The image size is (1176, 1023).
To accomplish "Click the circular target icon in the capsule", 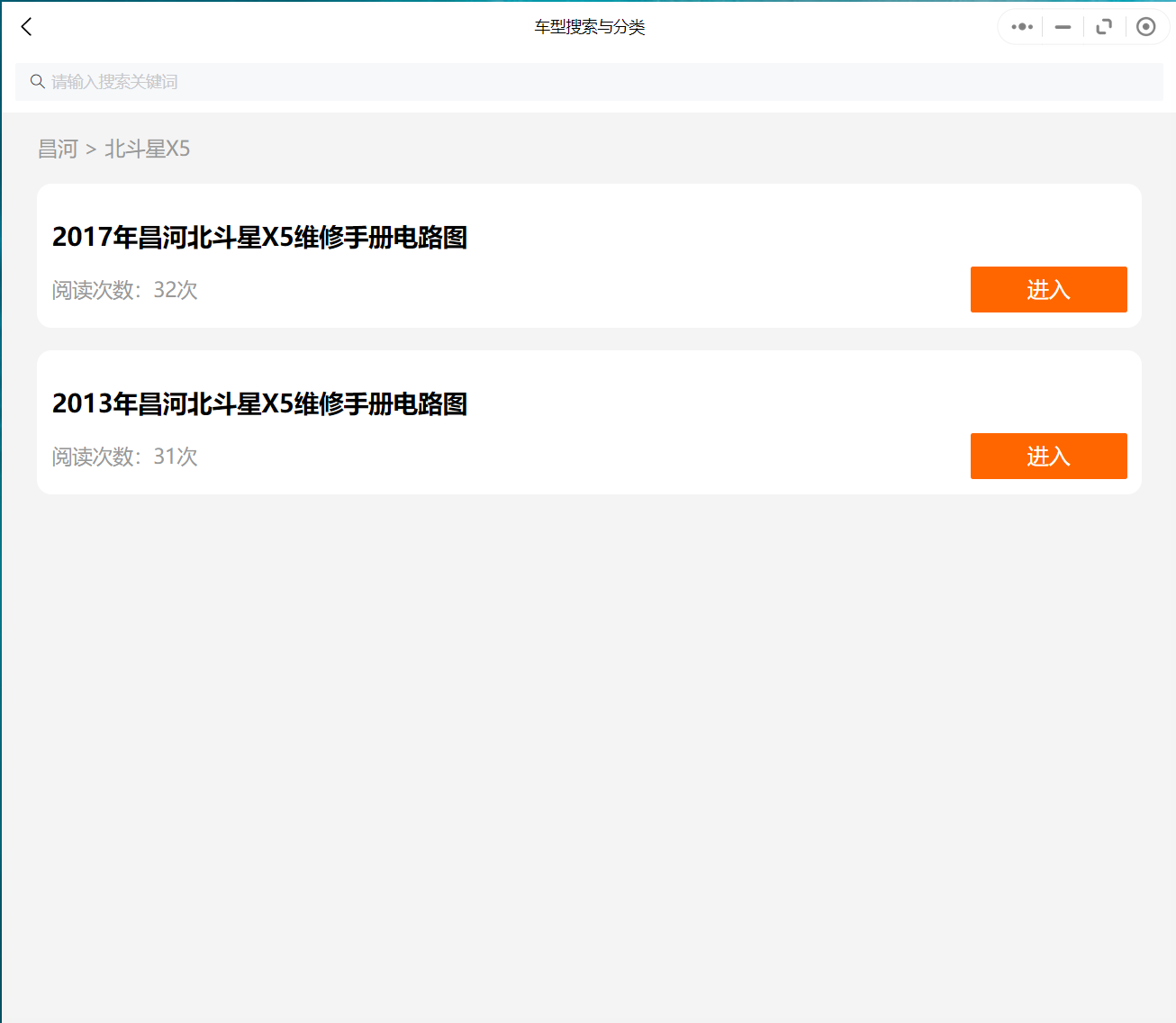I will [x=1146, y=27].
